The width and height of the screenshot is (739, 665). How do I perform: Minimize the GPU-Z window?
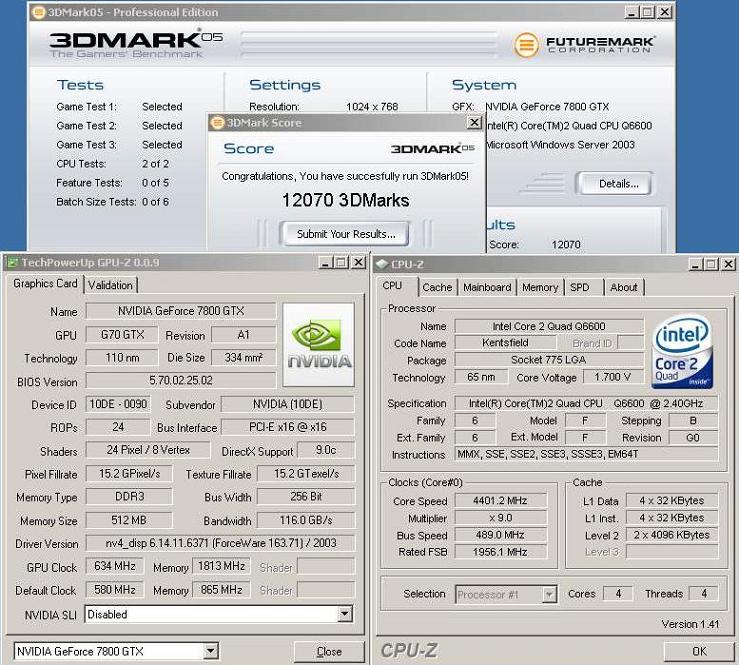pyautogui.click(x=326, y=263)
